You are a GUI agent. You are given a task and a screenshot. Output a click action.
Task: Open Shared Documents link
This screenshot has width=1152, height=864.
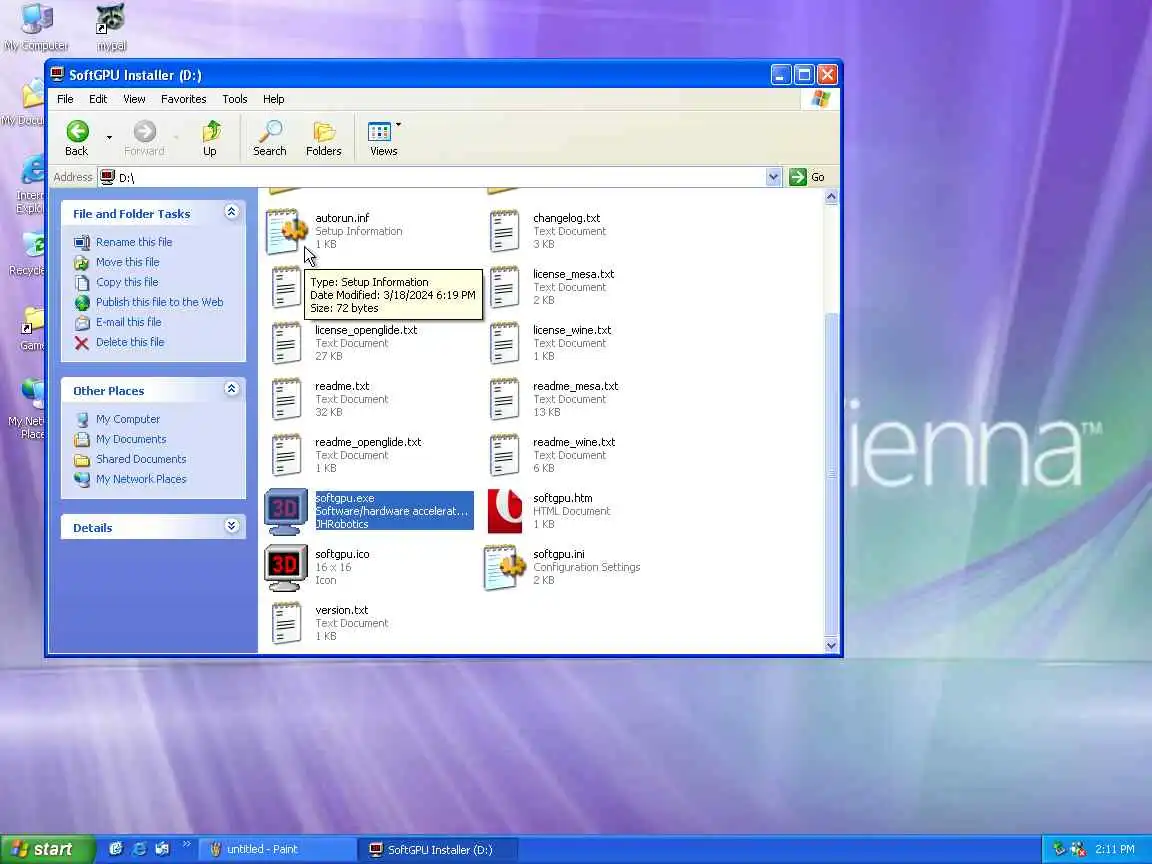click(x=141, y=459)
